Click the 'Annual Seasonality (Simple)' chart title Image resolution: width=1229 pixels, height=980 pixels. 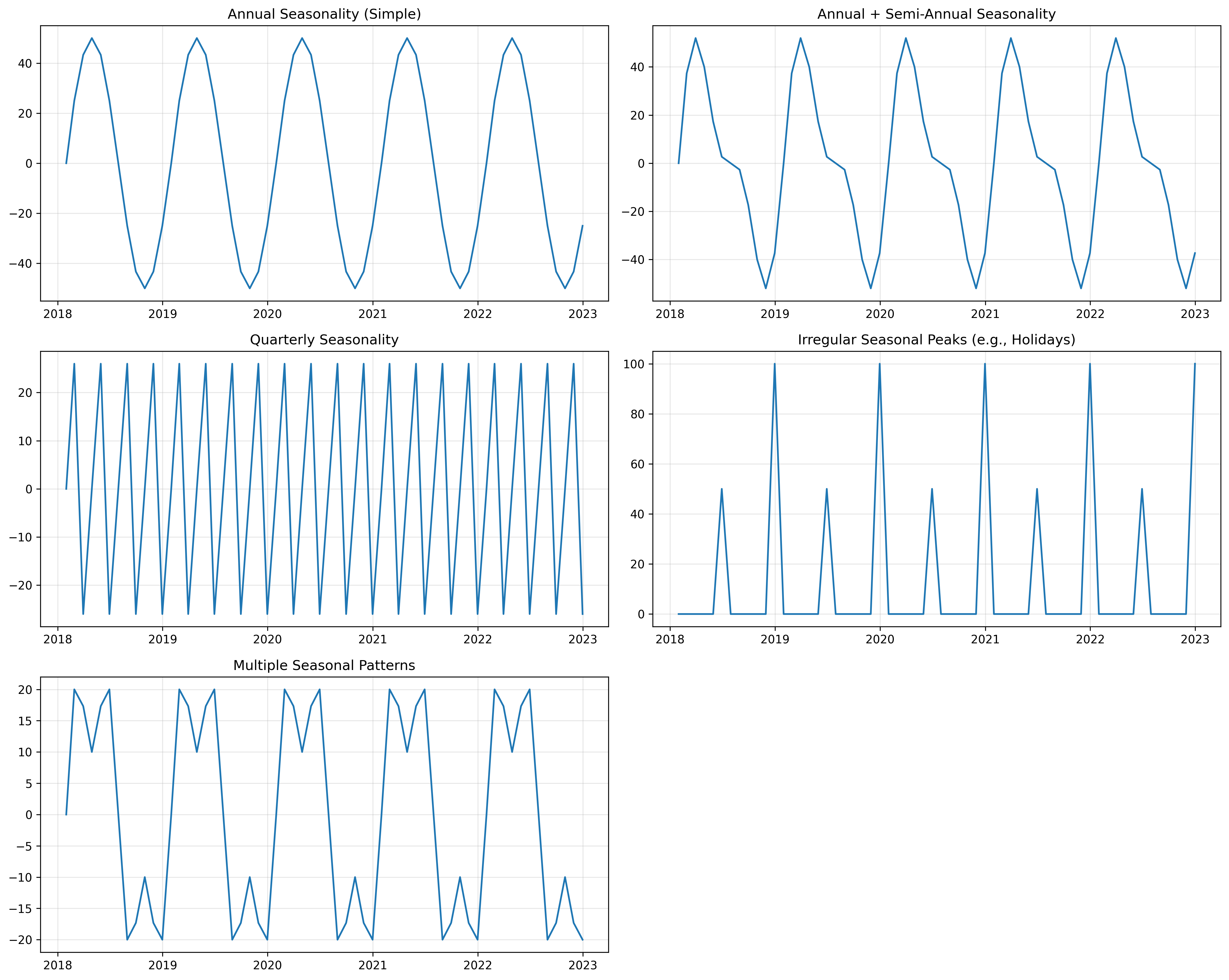pos(324,14)
